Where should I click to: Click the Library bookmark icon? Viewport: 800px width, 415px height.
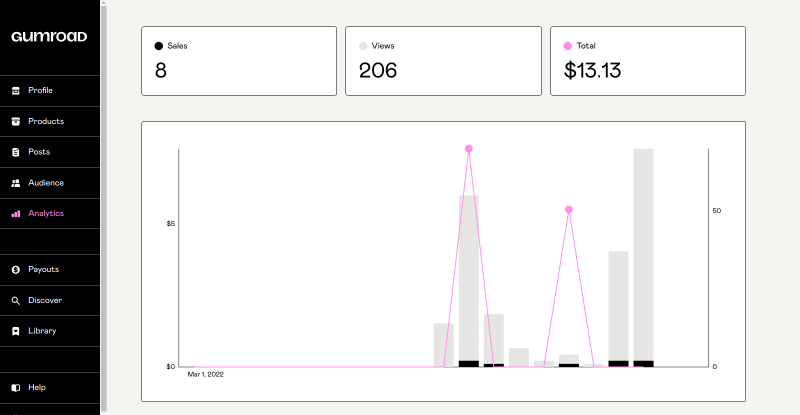pyautogui.click(x=15, y=331)
